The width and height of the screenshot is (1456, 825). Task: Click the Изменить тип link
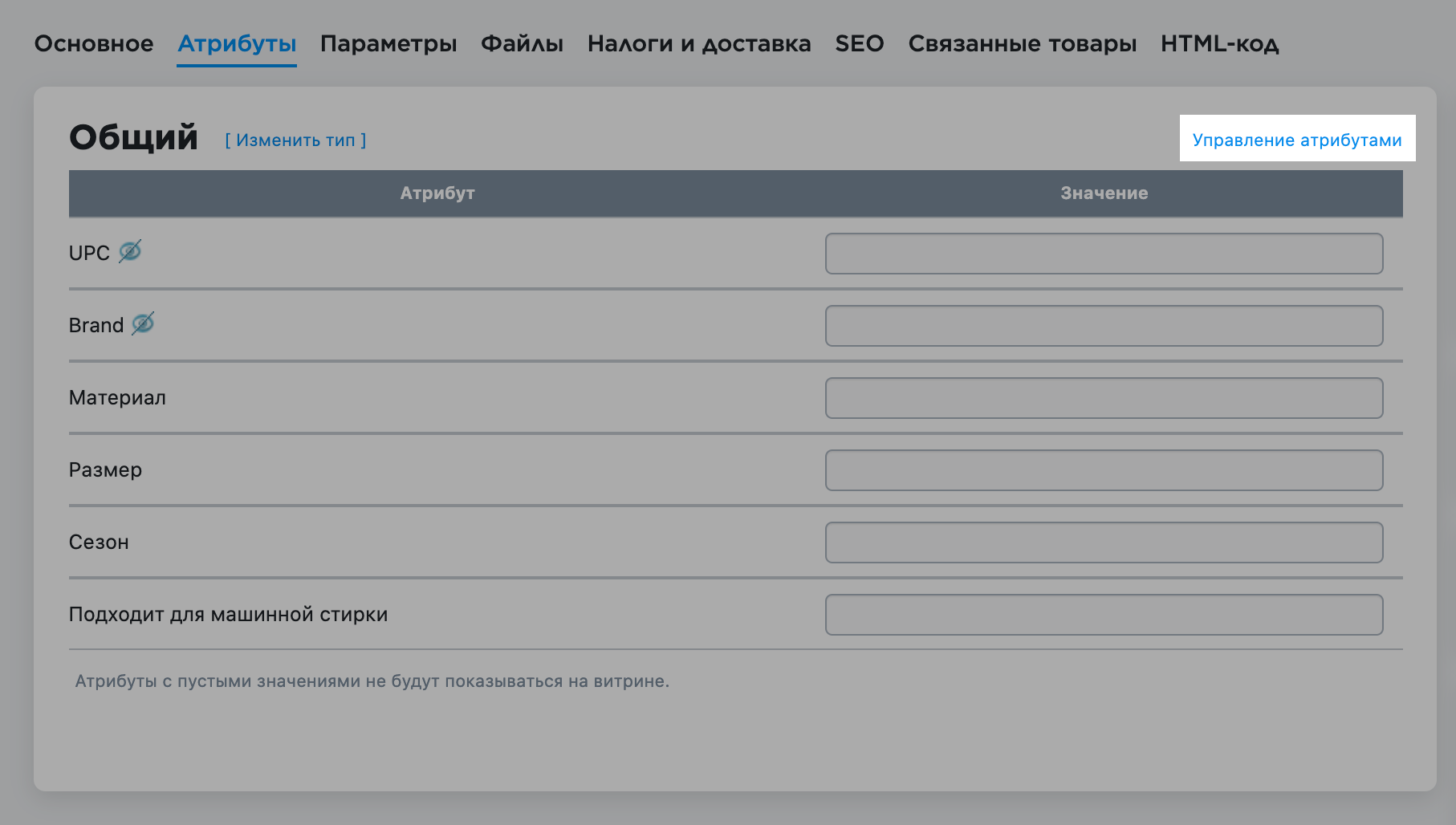pyautogui.click(x=295, y=140)
